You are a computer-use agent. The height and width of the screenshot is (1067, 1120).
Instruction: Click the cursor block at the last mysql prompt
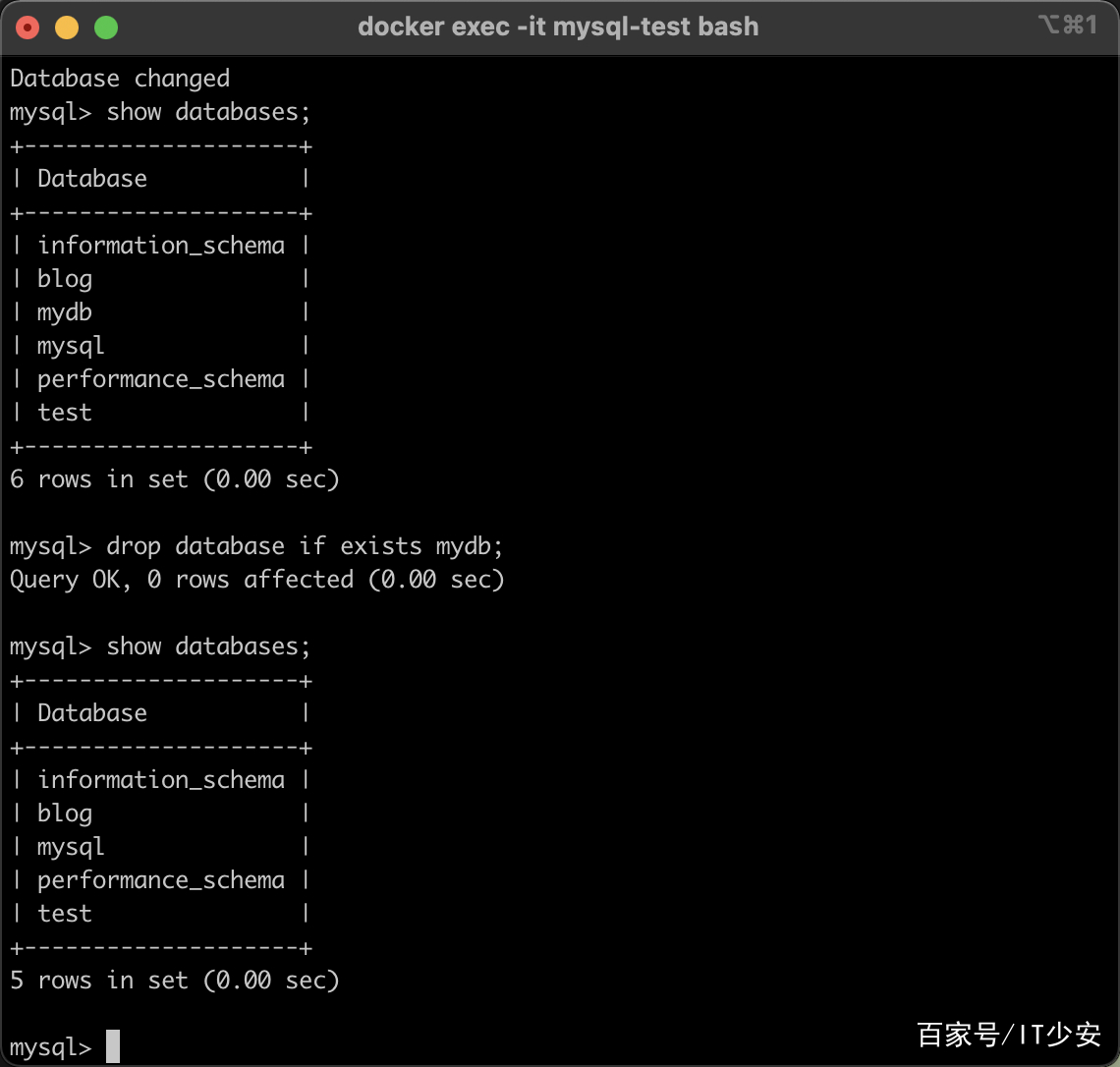pos(113,1046)
